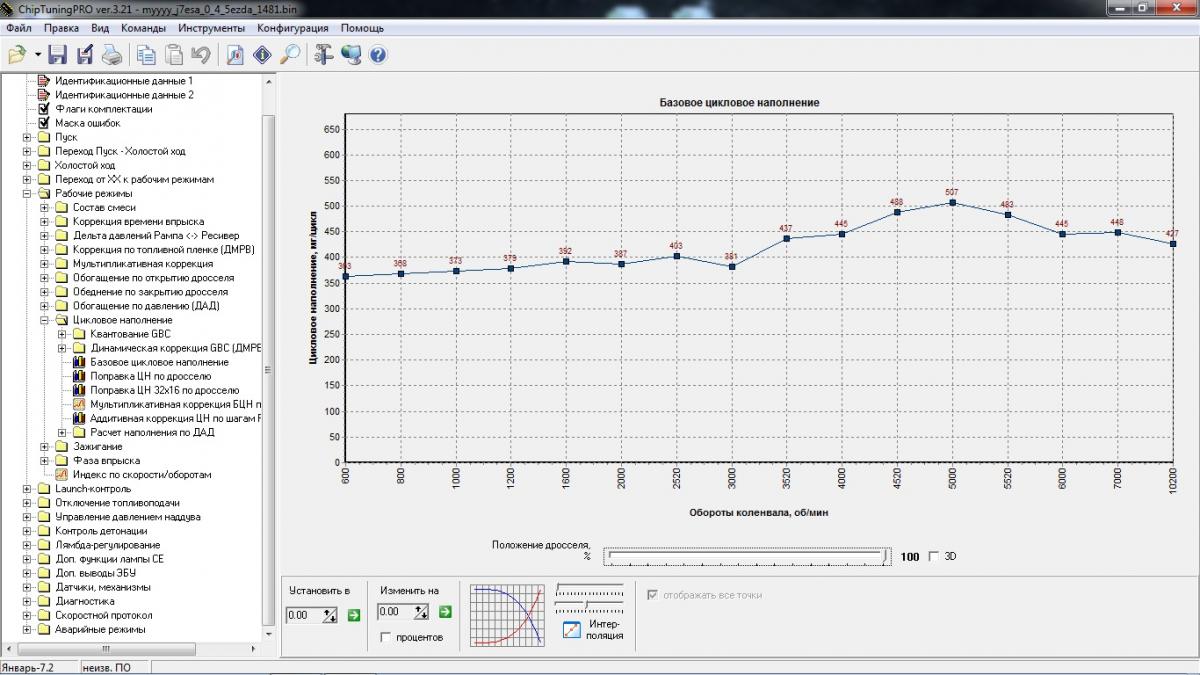Toggle the отображать все точки checkbox
1200x675 pixels.
pos(653,595)
